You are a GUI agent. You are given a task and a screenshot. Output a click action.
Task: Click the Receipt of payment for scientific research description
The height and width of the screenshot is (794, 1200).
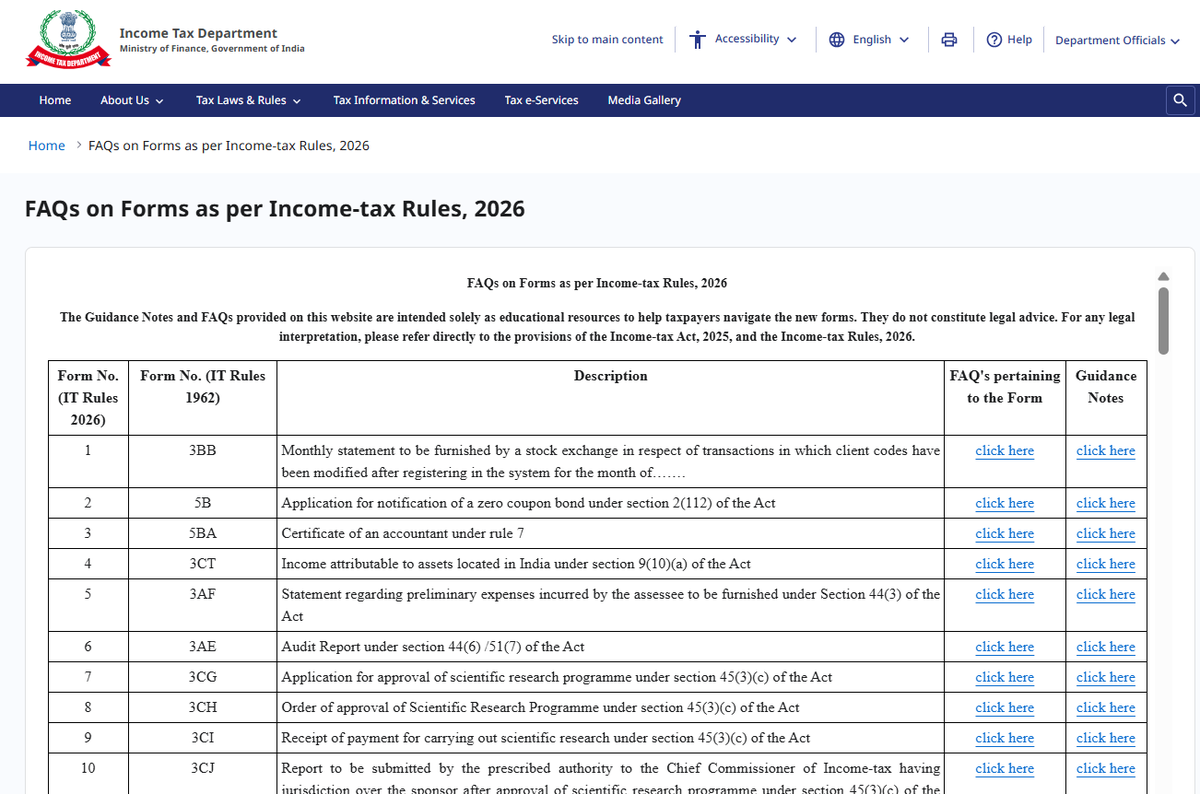point(546,738)
